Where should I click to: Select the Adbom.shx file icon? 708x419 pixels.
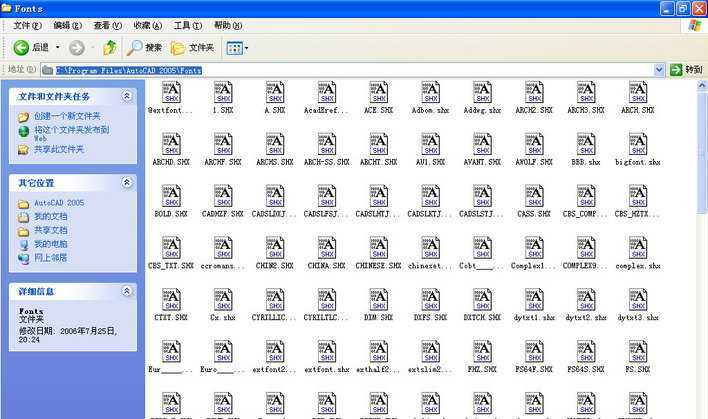[x=431, y=92]
